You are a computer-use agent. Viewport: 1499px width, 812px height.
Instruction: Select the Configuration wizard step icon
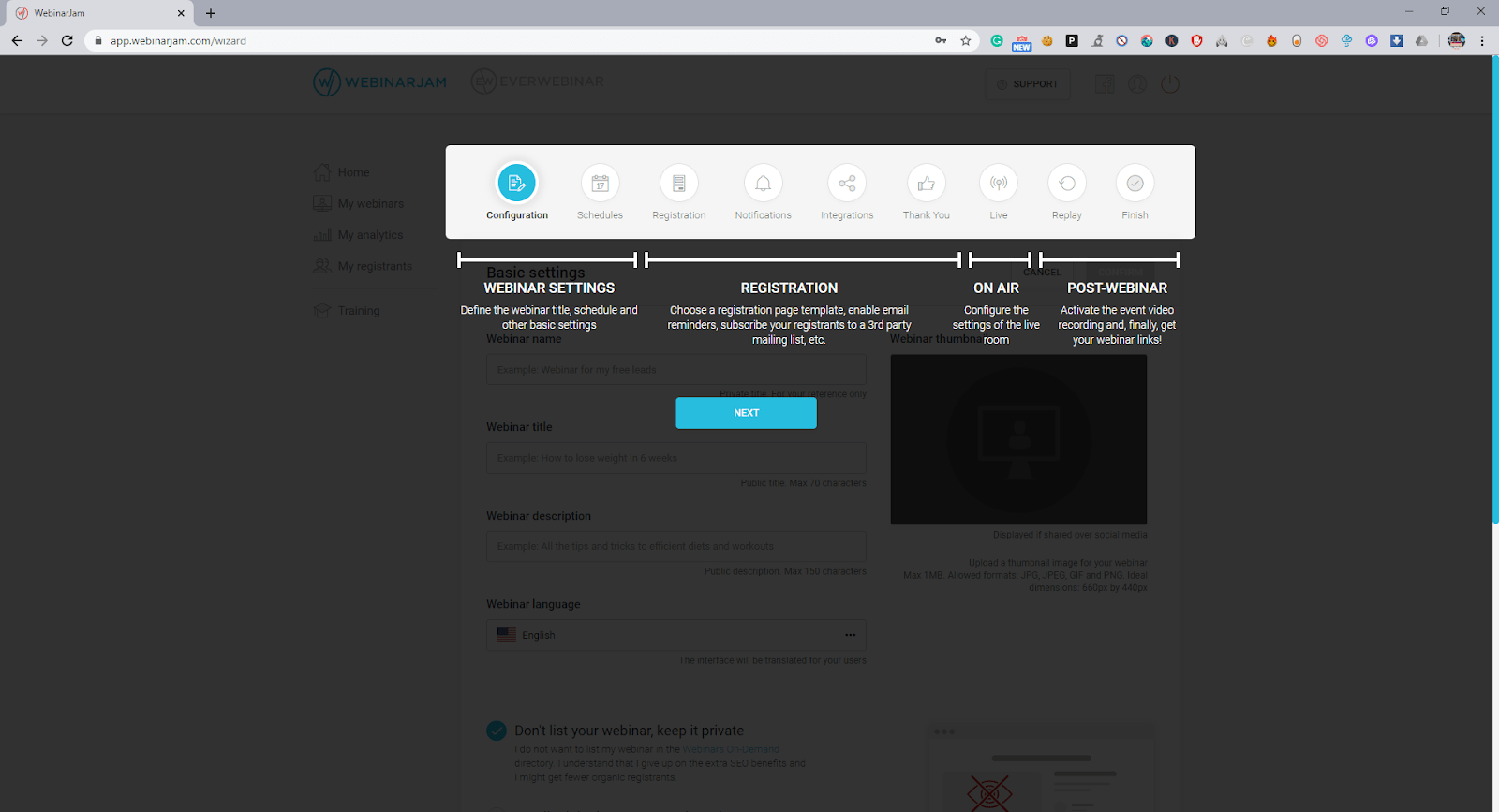516,184
